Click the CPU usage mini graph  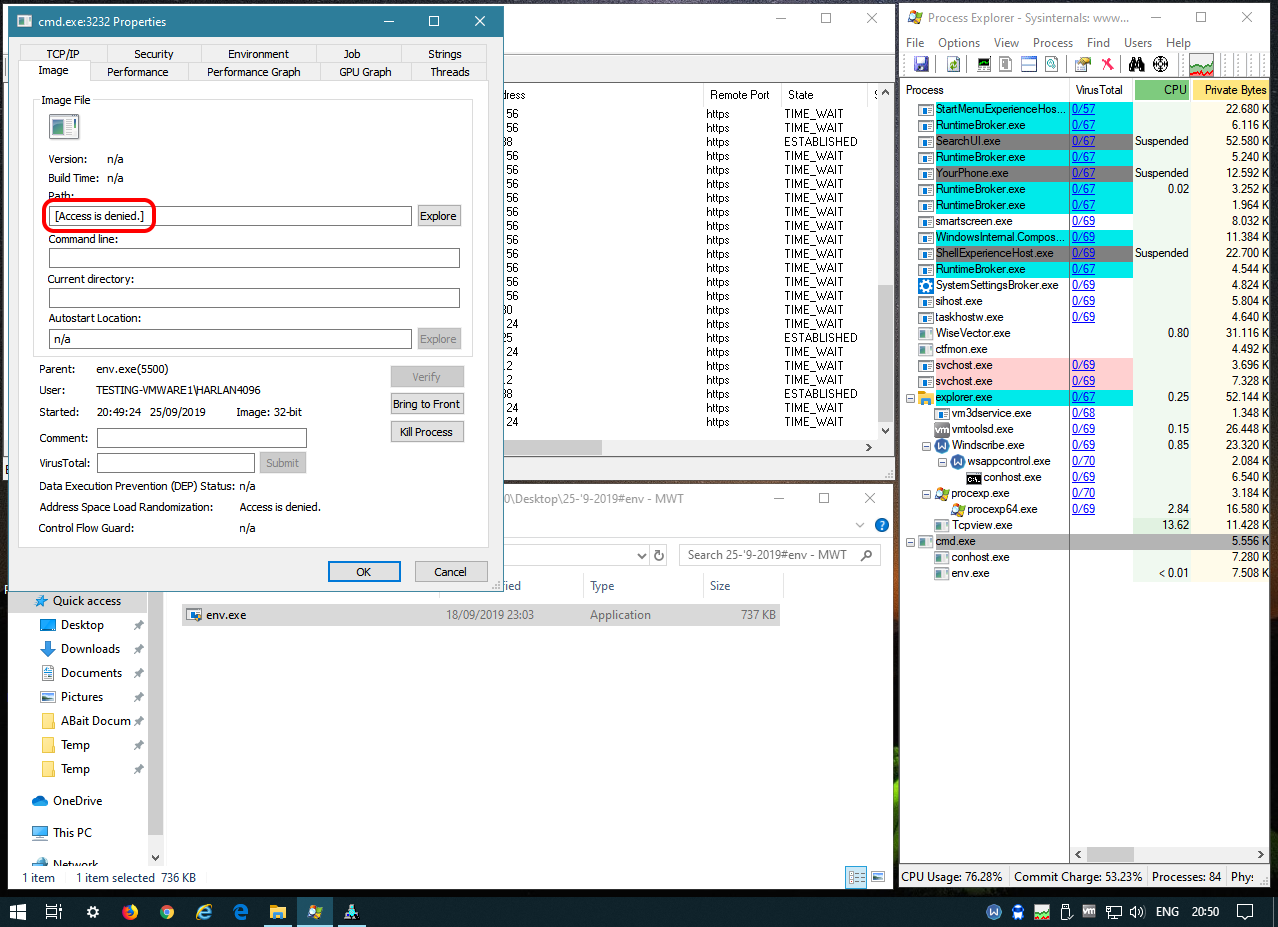(x=1201, y=65)
